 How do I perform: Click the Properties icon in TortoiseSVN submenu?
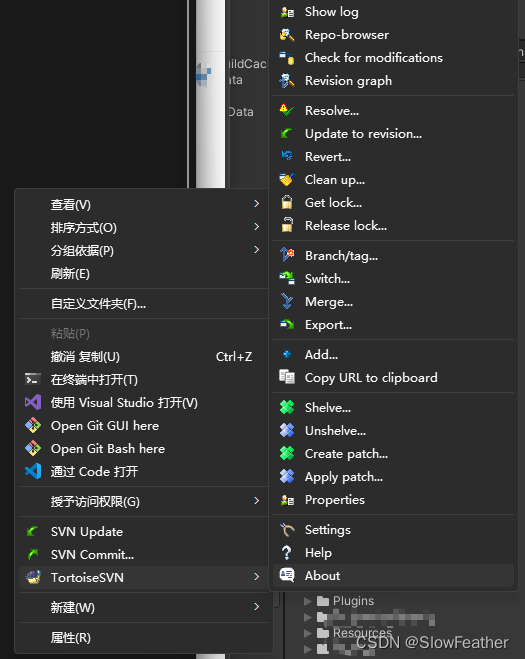click(287, 500)
